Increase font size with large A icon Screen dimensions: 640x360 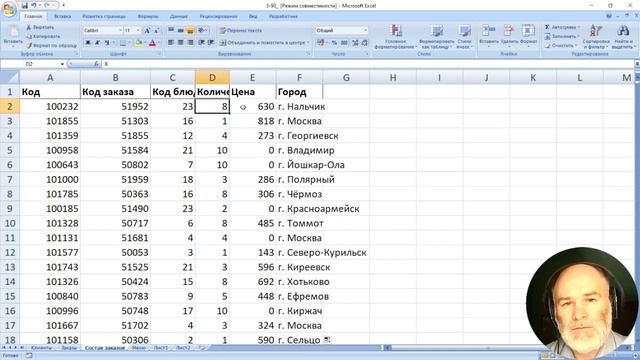coord(147,30)
